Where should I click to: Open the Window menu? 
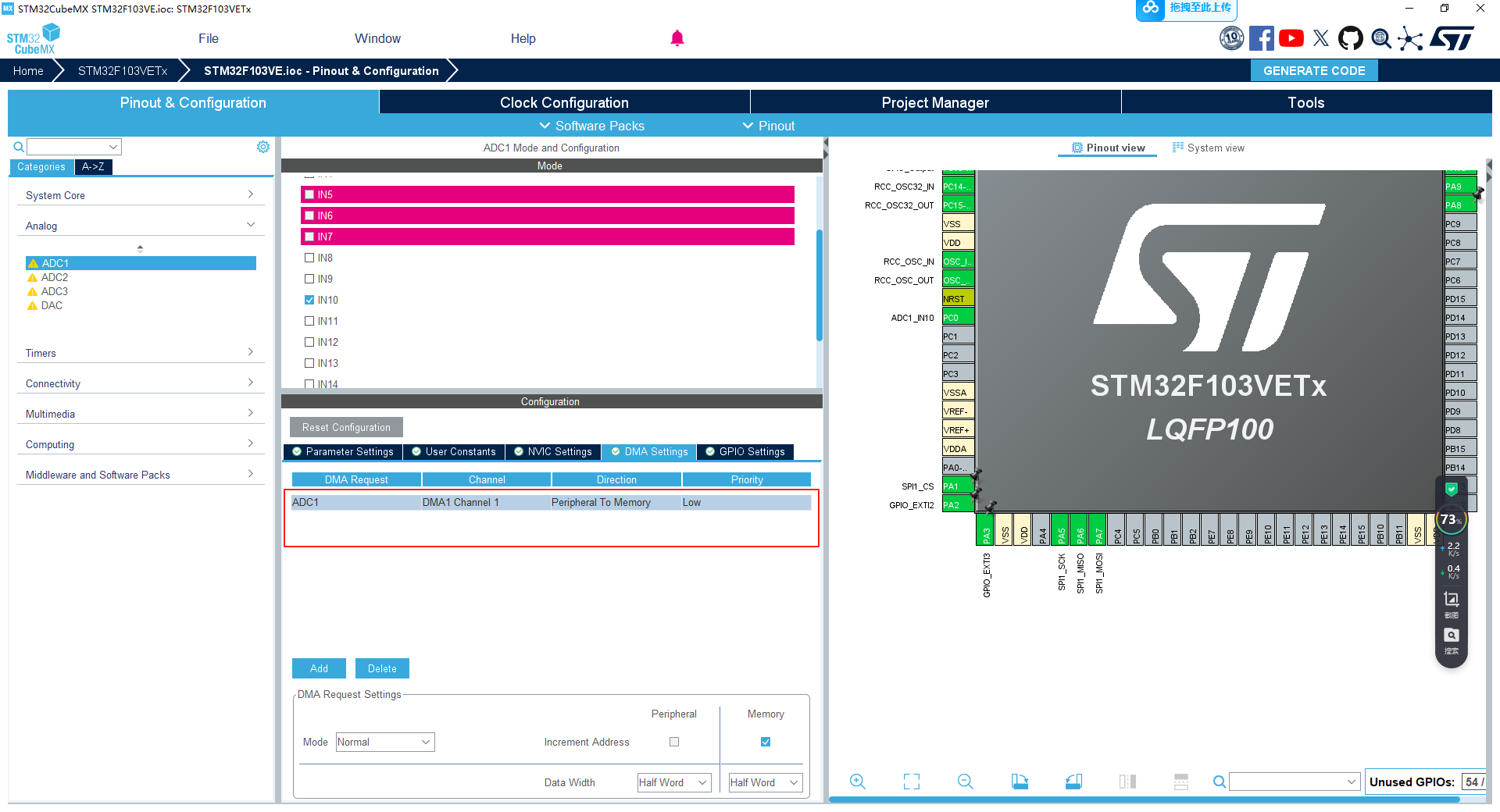click(377, 38)
